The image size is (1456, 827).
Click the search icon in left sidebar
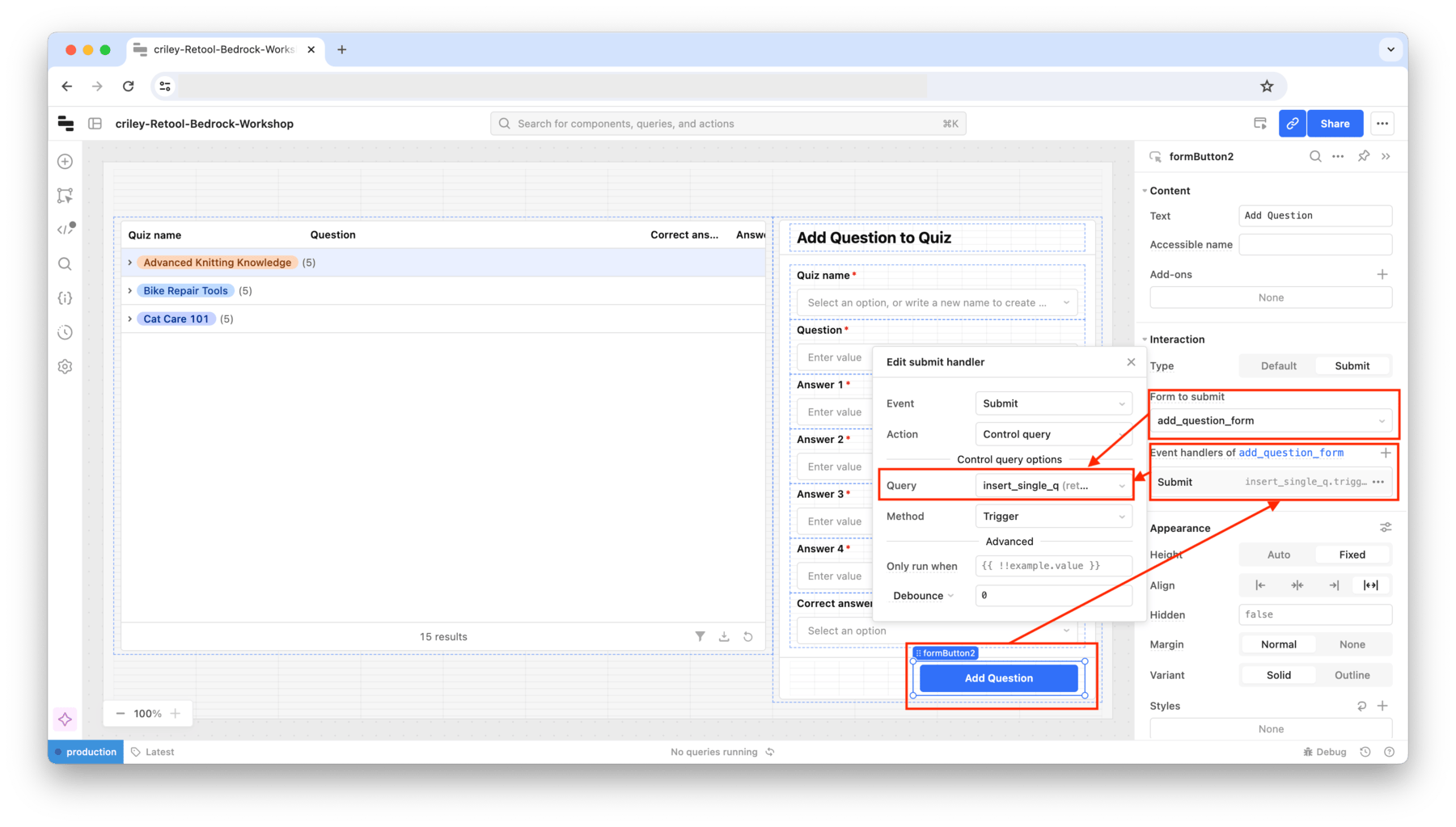pyautogui.click(x=66, y=264)
